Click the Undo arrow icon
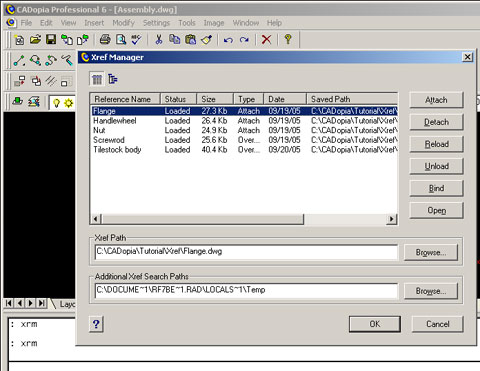This screenshot has height=371, width=480. pyautogui.click(x=228, y=40)
